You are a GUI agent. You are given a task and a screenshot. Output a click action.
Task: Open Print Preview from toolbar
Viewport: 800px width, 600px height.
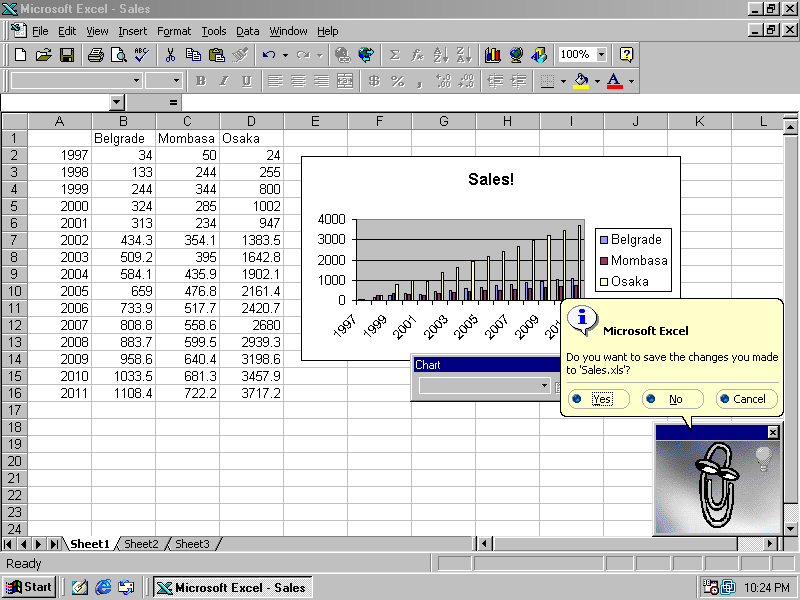click(x=118, y=55)
